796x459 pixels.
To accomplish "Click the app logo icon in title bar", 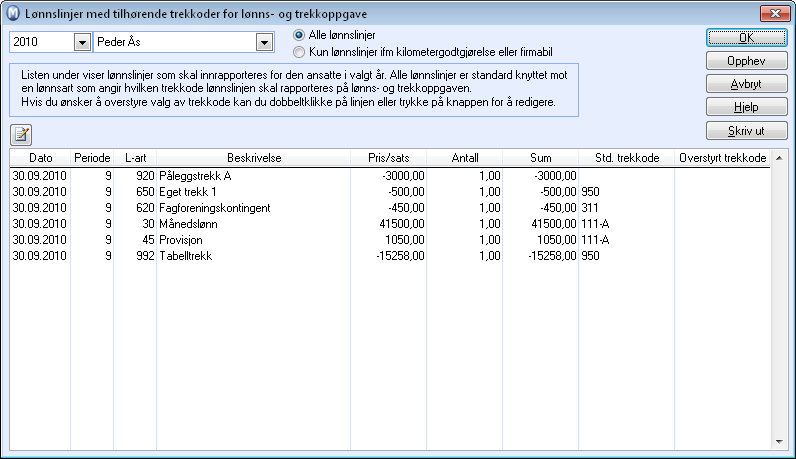I will pos(13,13).
